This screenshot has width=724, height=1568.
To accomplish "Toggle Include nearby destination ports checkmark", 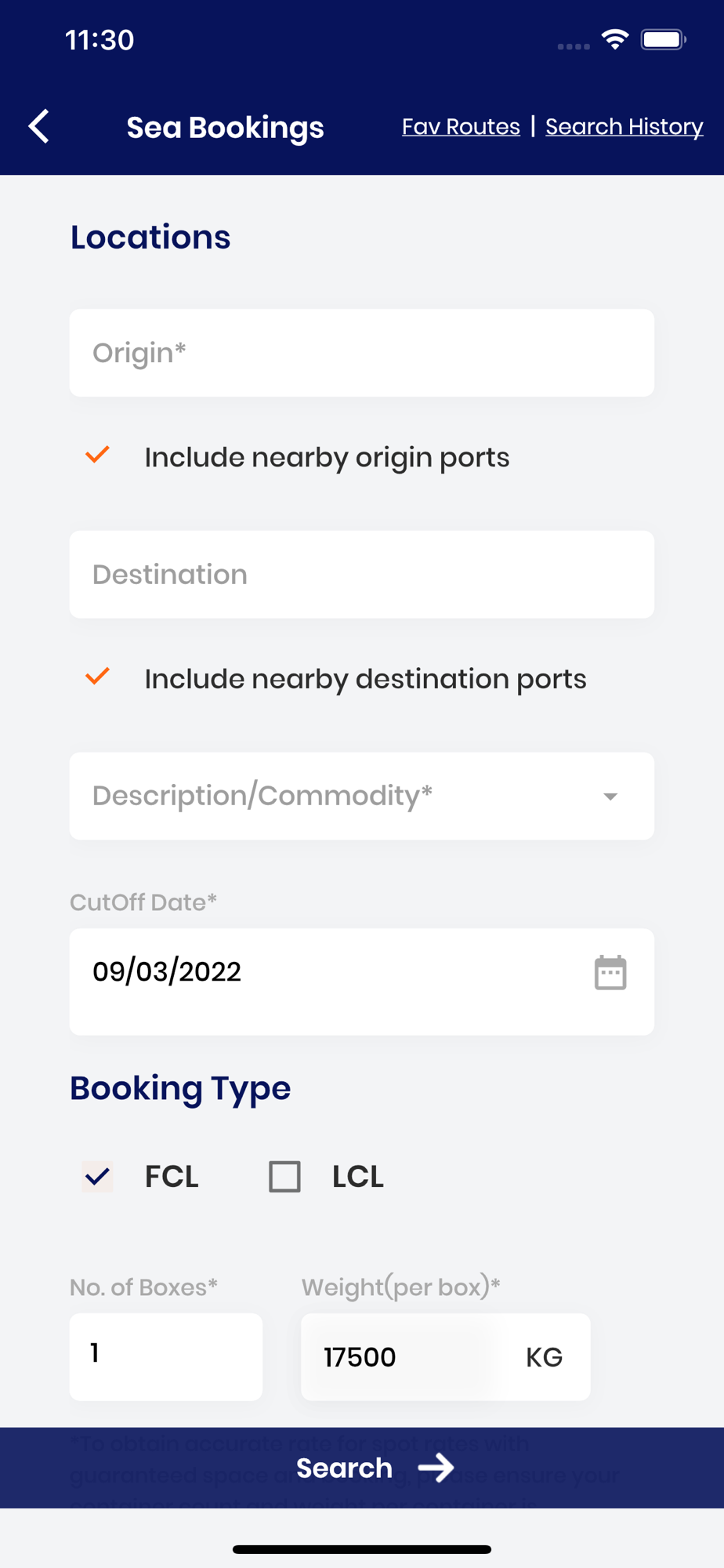I will click(x=97, y=677).
